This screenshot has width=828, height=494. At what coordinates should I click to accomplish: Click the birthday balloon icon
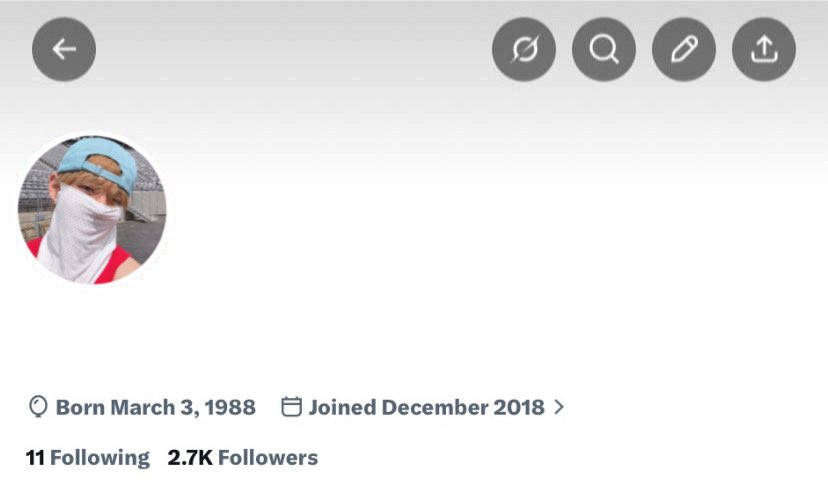[38, 407]
